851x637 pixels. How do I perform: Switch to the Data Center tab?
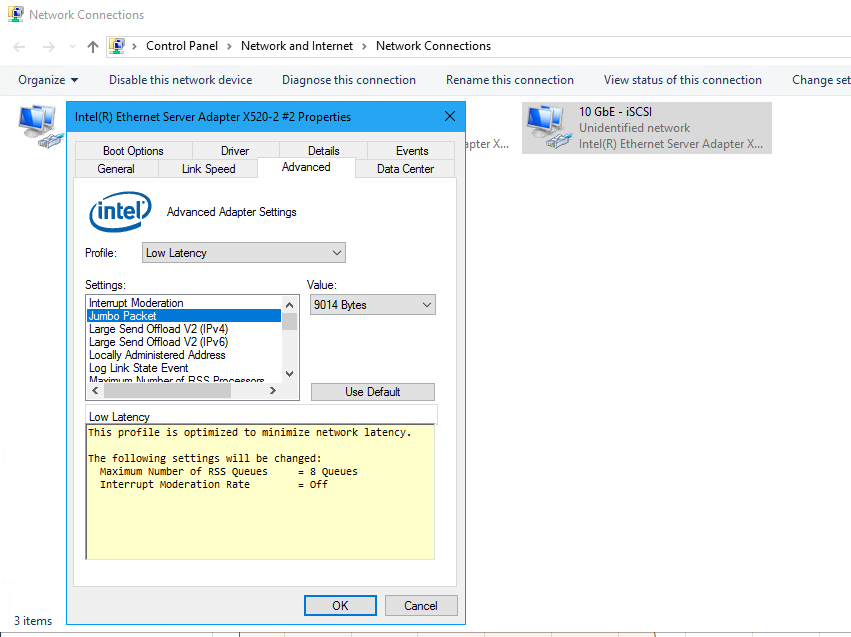[405, 169]
